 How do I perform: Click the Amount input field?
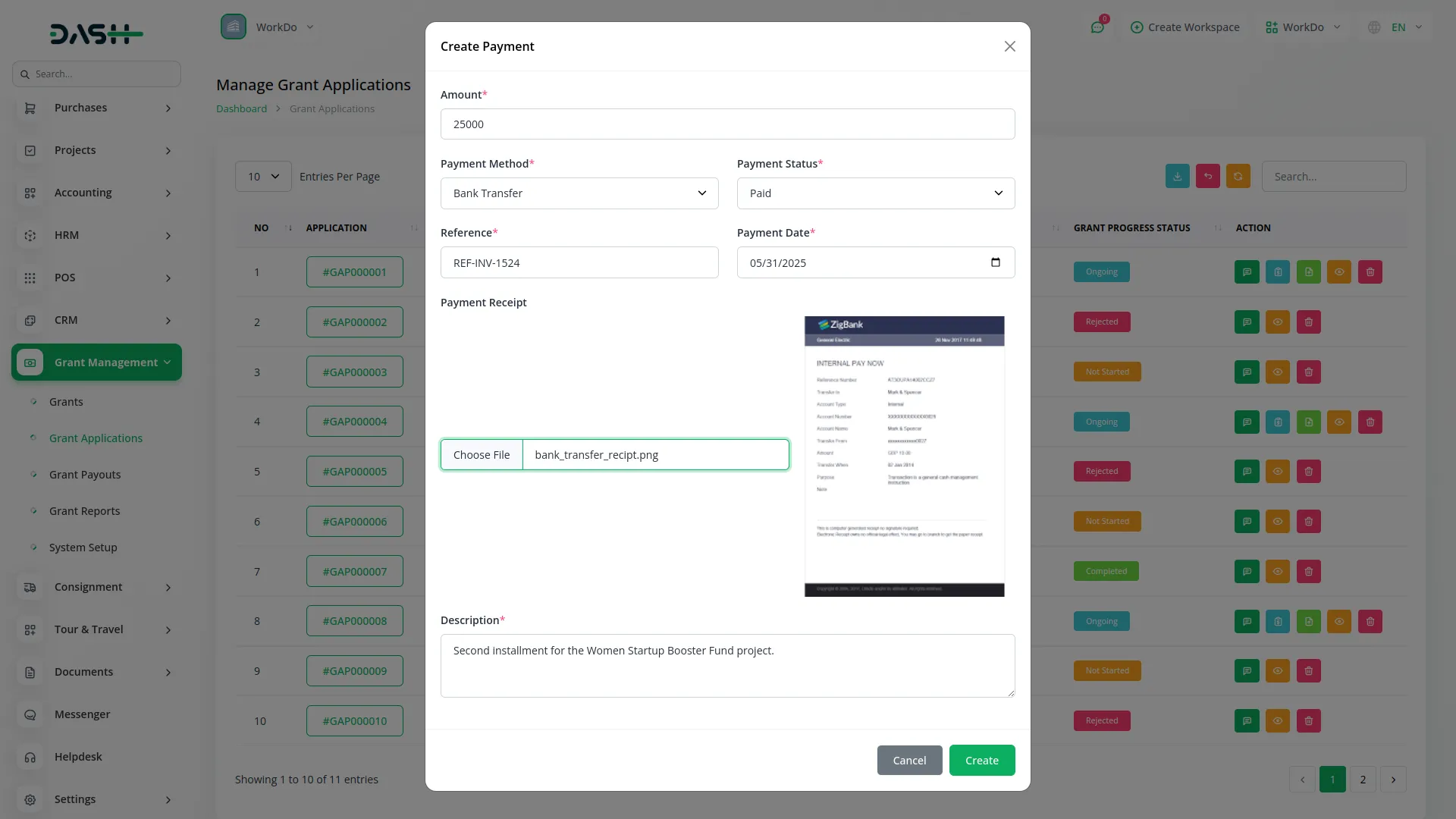(727, 124)
